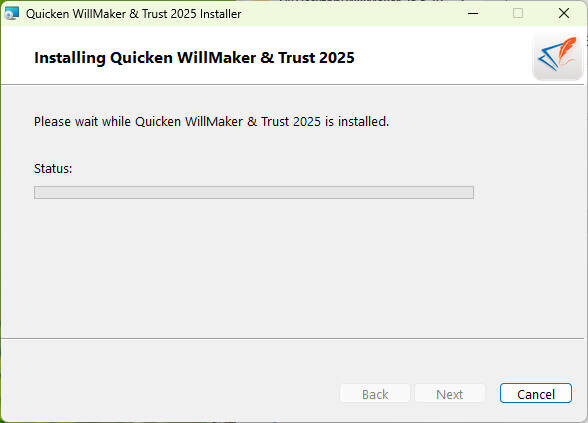Click the disabled Next button
This screenshot has height=423, width=588.
[x=450, y=393]
